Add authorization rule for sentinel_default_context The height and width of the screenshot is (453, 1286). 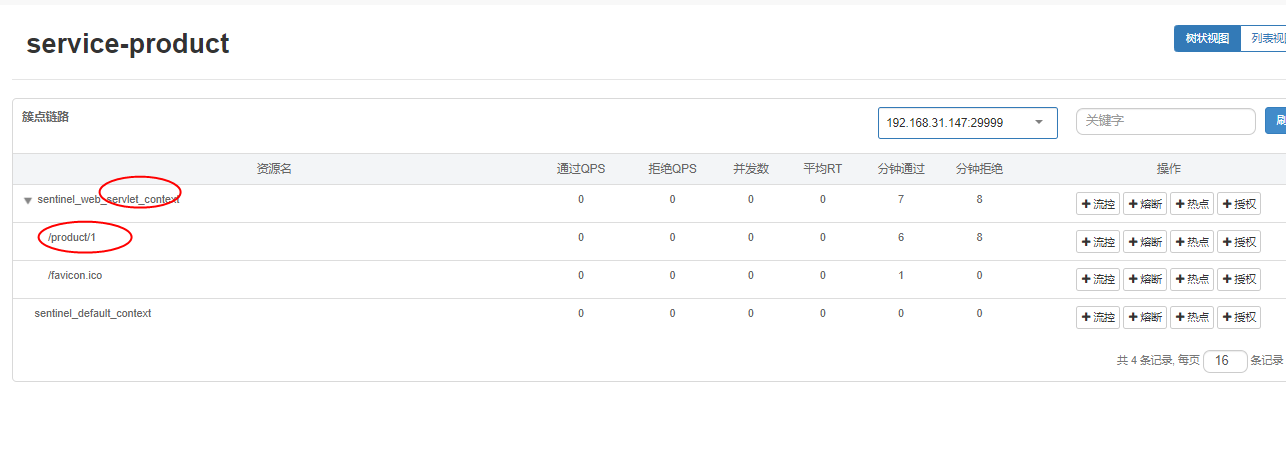[x=1239, y=317]
